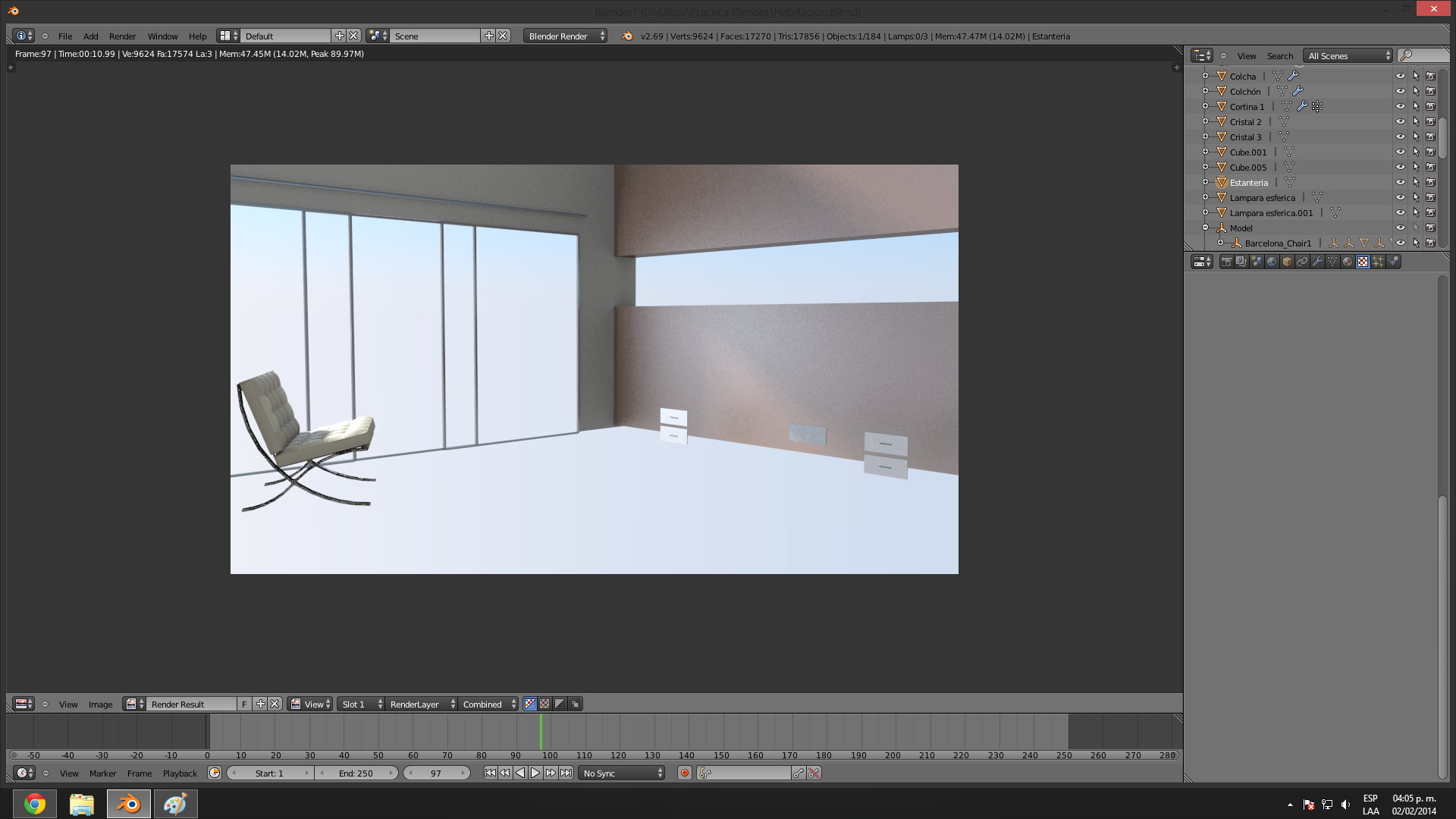Open Chrome from the Windows taskbar
This screenshot has height=819, width=1456.
click(x=35, y=803)
